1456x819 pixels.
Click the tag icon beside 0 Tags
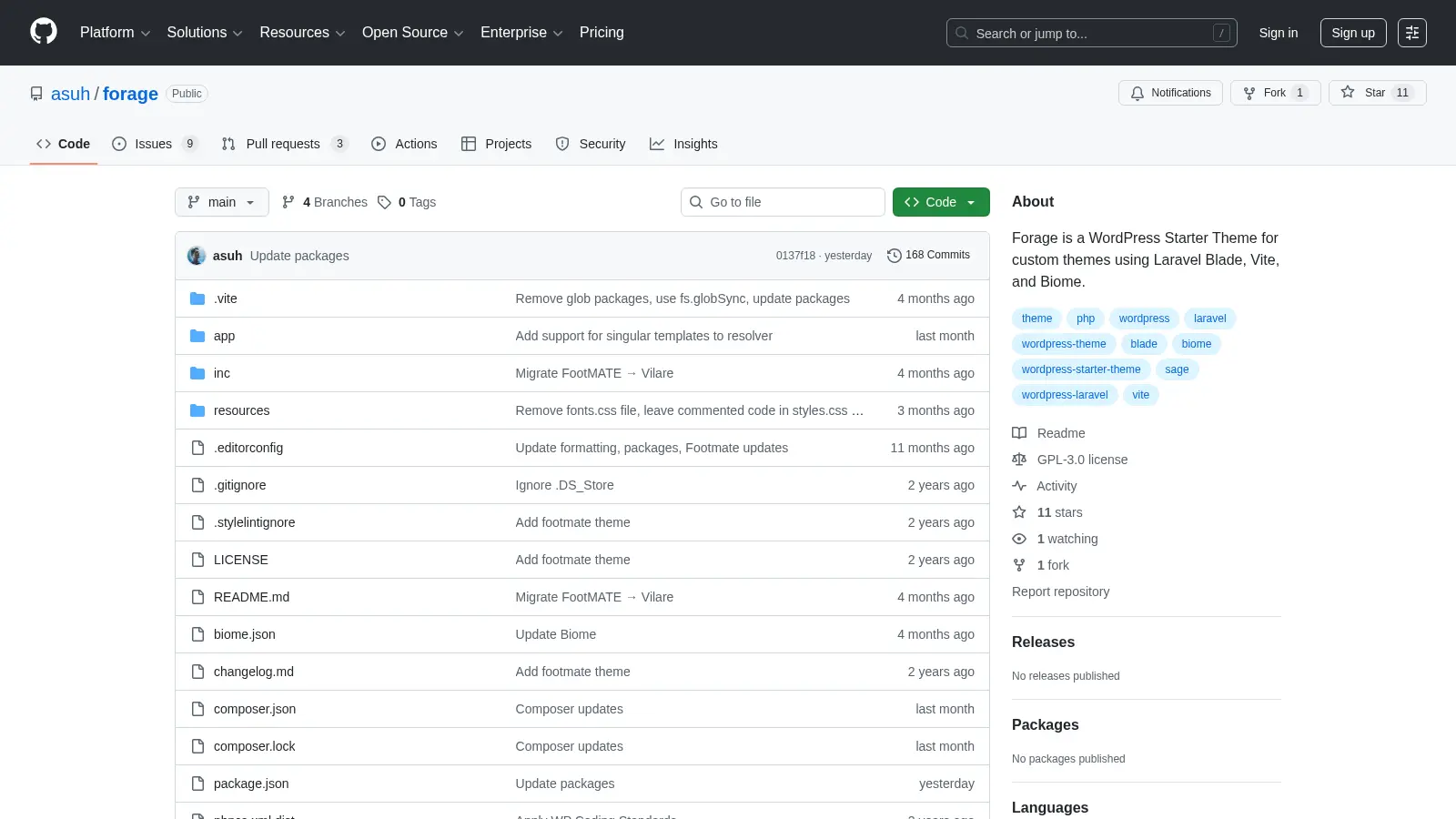point(384,202)
